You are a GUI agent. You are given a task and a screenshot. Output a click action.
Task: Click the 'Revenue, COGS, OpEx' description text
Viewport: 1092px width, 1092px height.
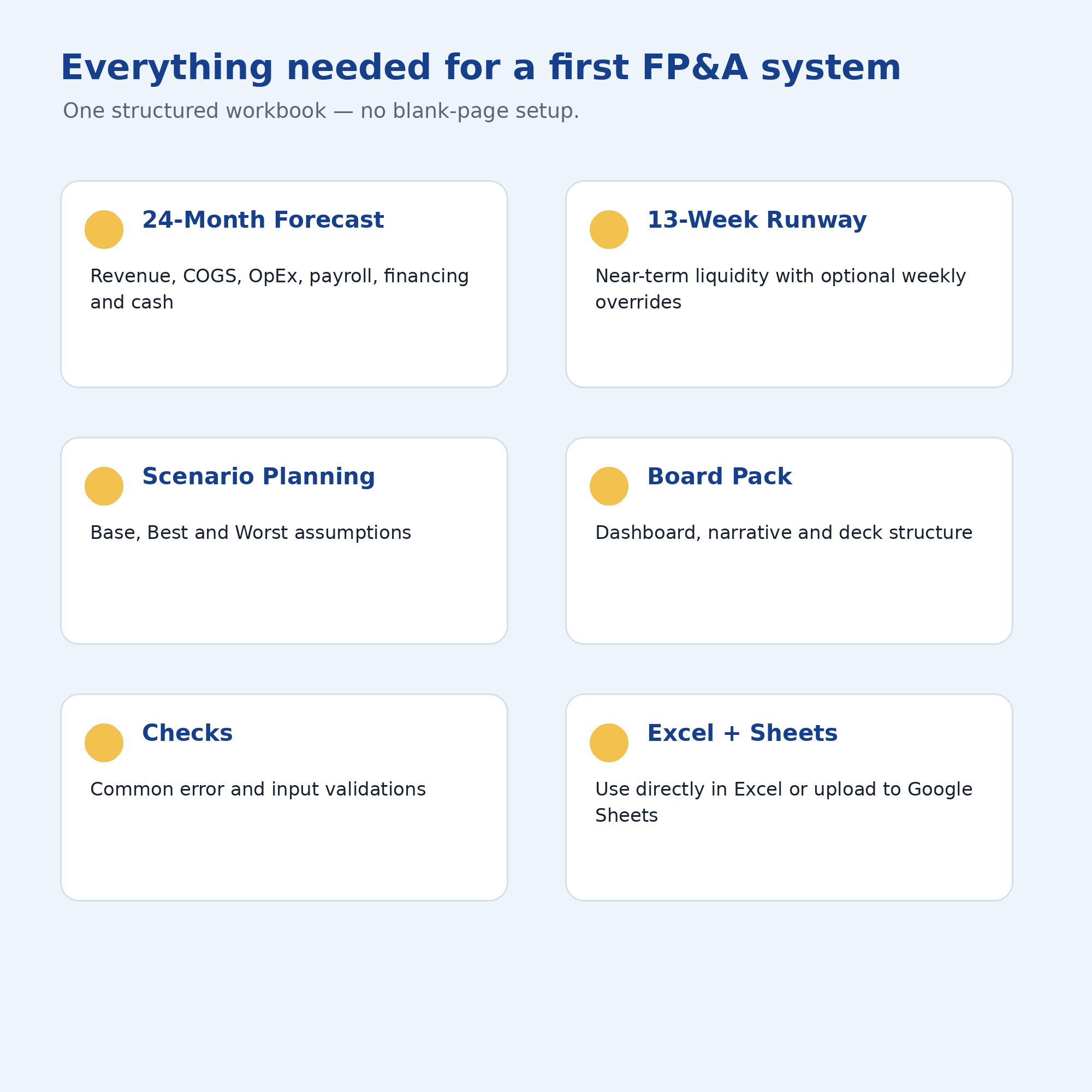point(280,289)
